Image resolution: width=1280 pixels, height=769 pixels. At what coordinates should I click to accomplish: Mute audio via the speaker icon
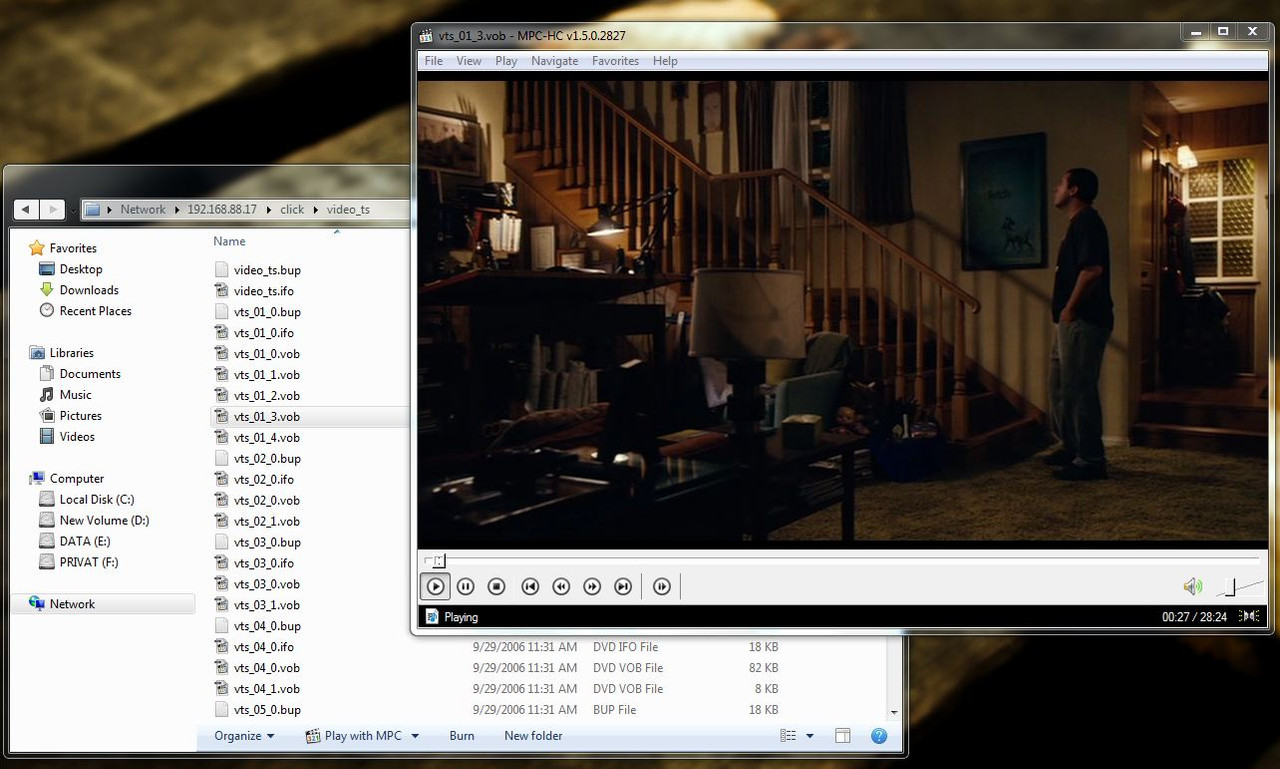[x=1192, y=587]
